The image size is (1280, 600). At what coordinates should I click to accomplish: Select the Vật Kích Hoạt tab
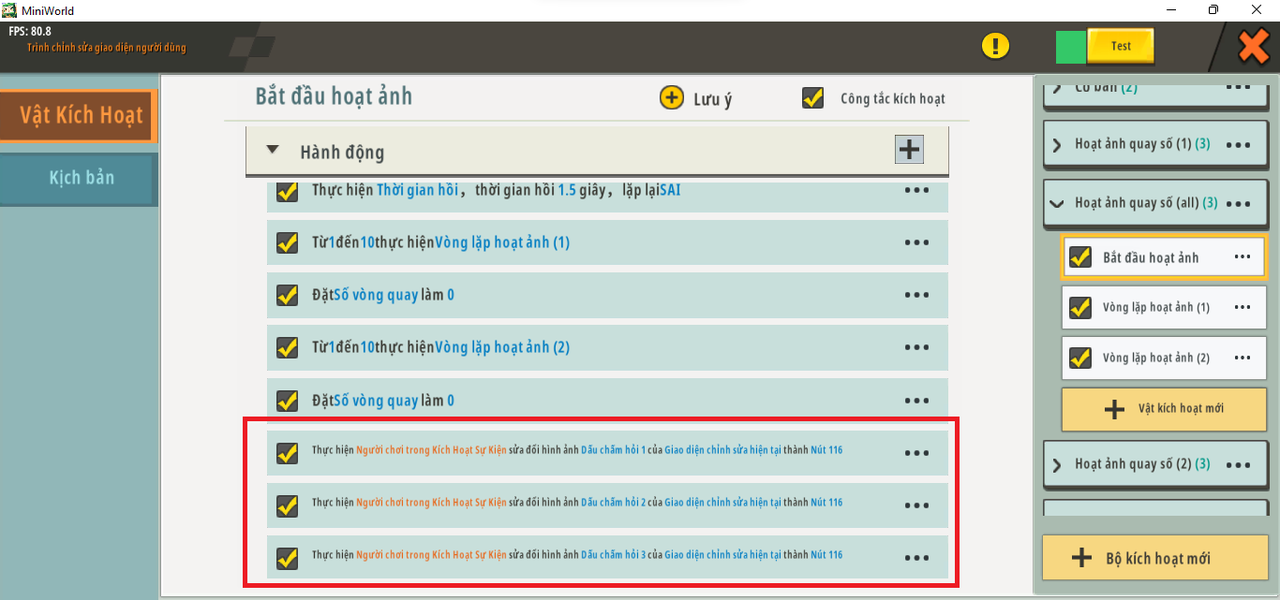click(80, 115)
